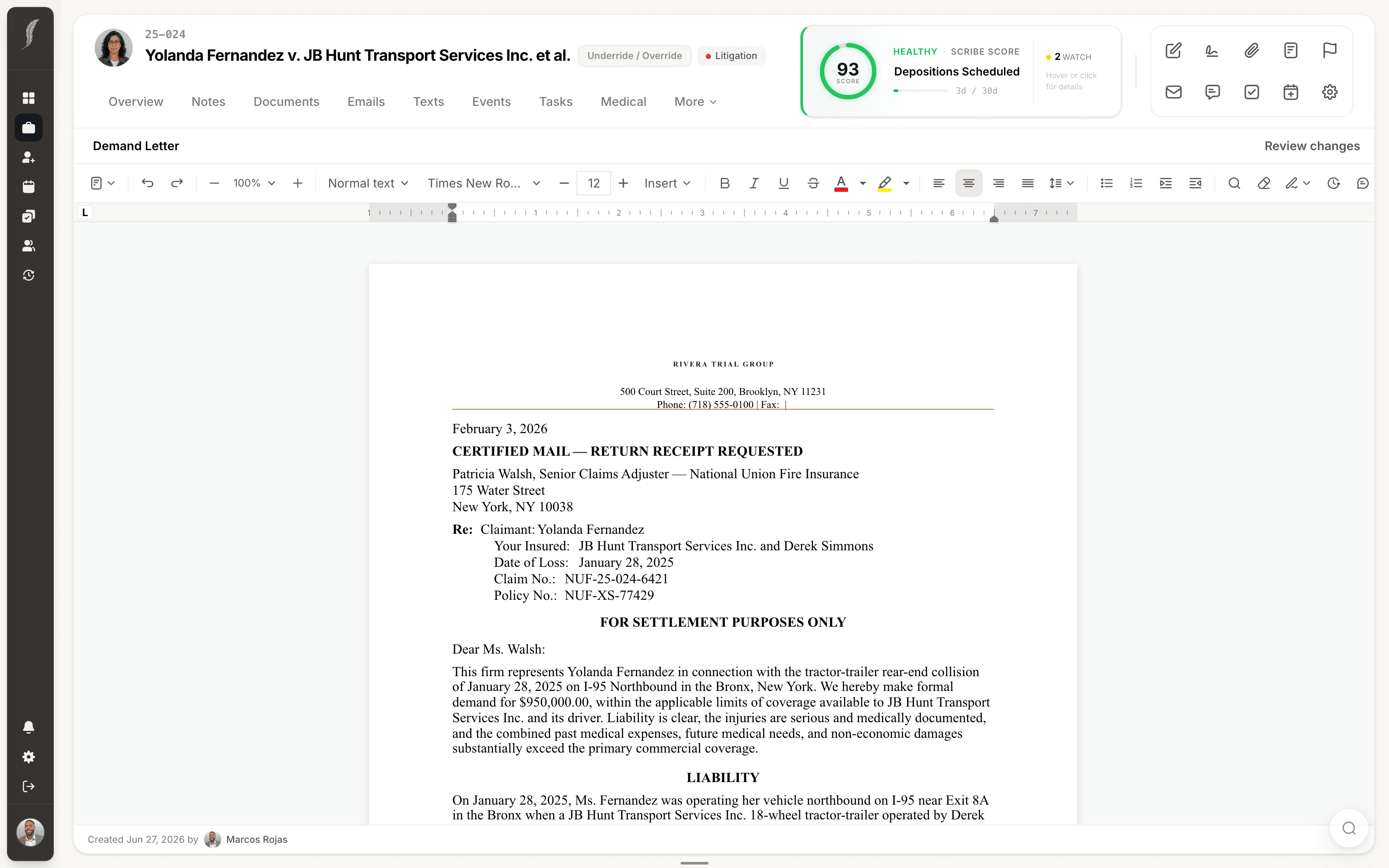Switch to the Overview tab
This screenshot has height=868, width=1389.
[135, 102]
